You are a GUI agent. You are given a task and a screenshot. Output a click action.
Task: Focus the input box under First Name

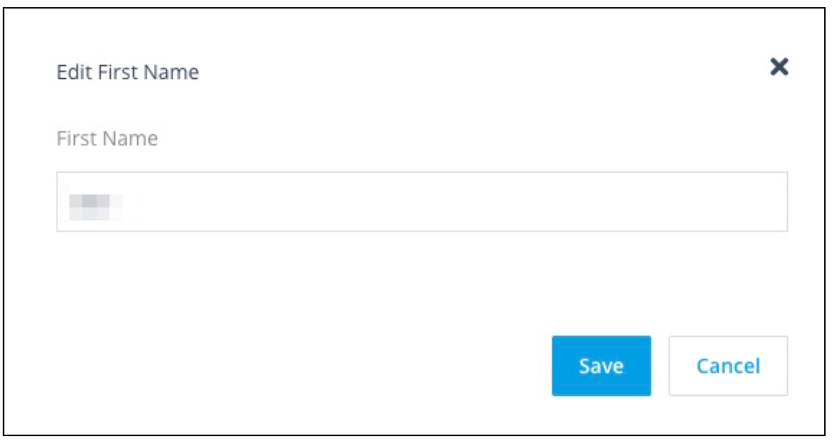421,202
